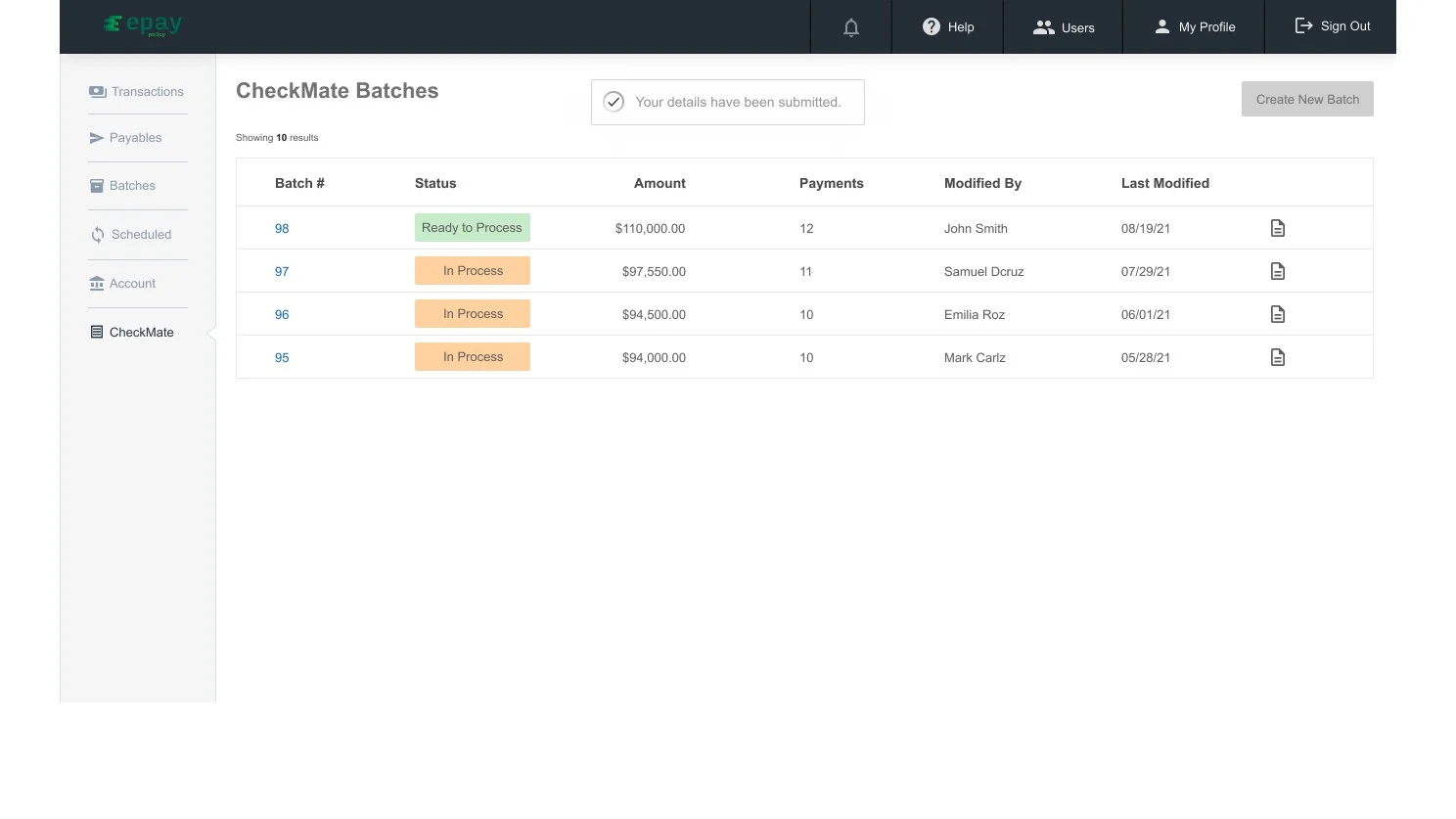Click the Scheduled refresh icon
Viewport: 1456px width, 819px height.
(x=98, y=235)
